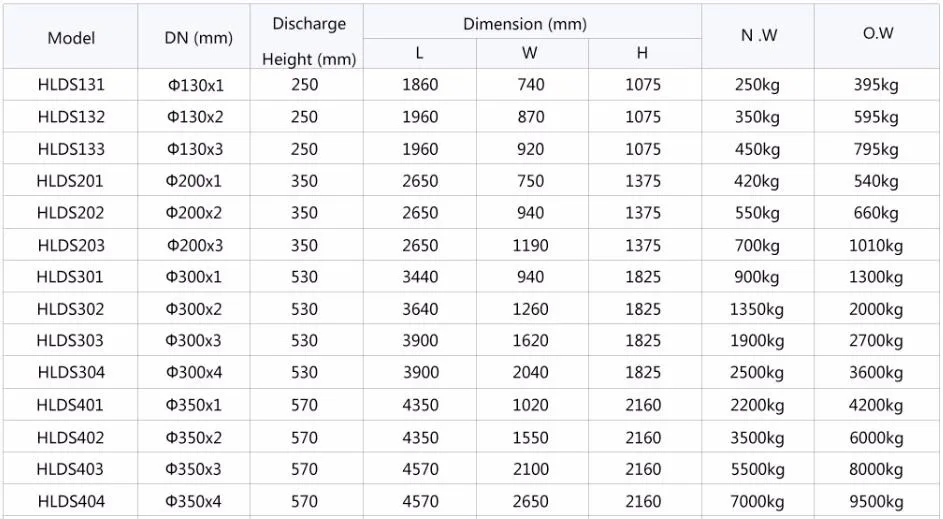Select the HLDS301 row model name
Viewport: 943px width, 519px height.
point(70,277)
